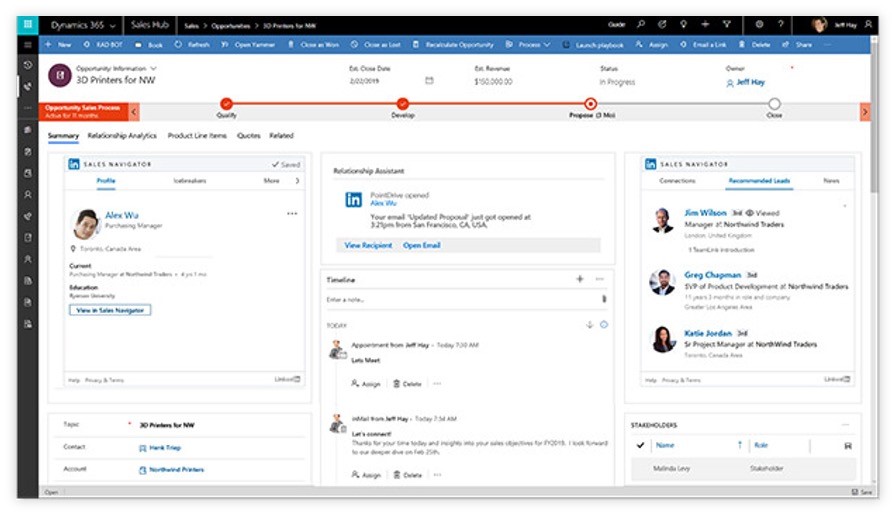Open the Quotes tab

pyautogui.click(x=249, y=135)
